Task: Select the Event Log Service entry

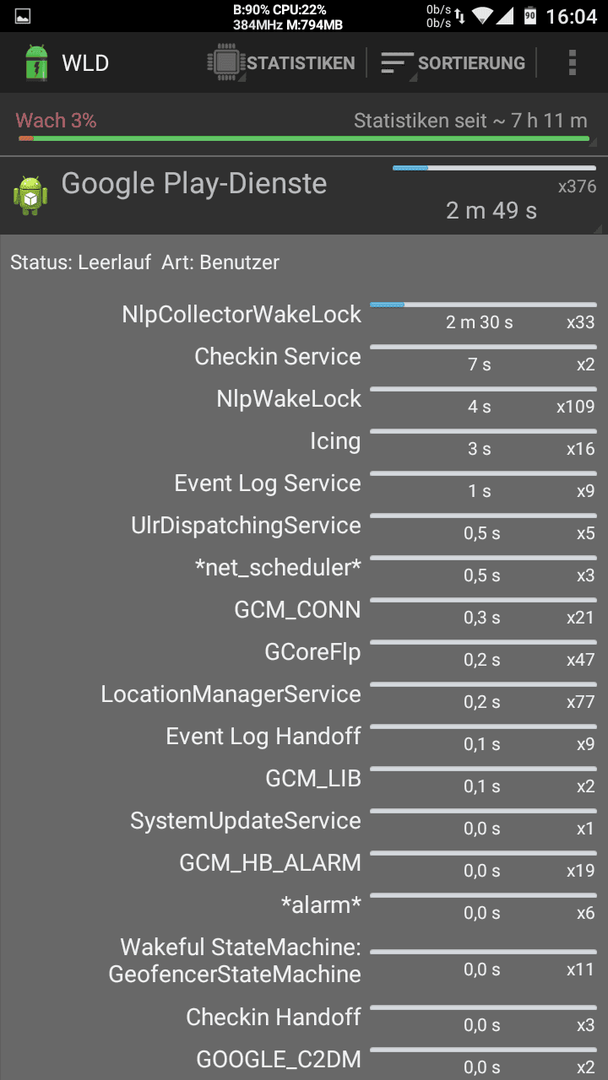Action: coord(304,484)
